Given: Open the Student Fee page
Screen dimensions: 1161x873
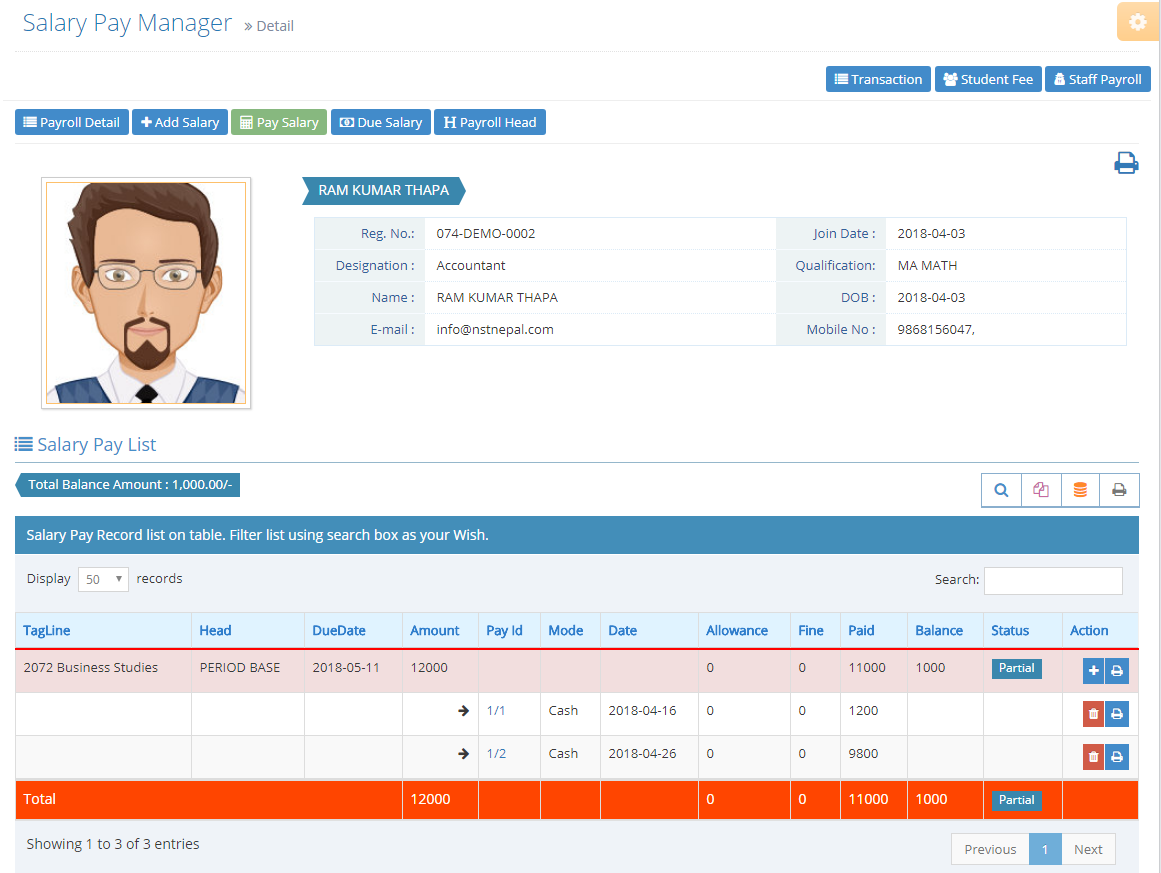Looking at the screenshot, I should (x=987, y=79).
